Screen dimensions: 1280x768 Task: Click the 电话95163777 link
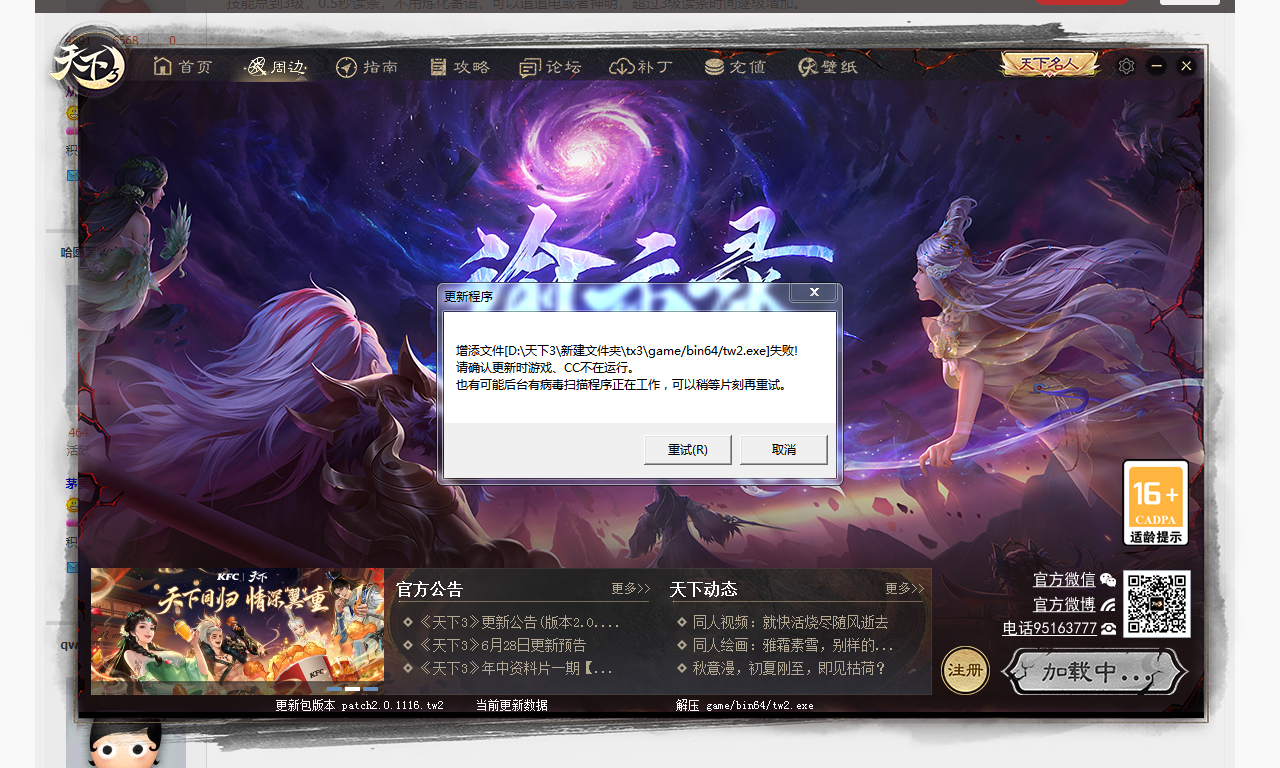coord(1050,628)
